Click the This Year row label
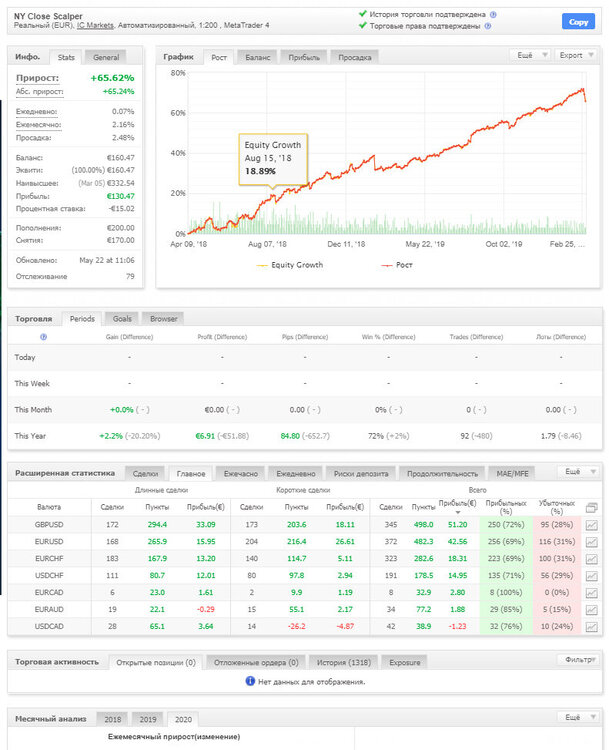 30,436
